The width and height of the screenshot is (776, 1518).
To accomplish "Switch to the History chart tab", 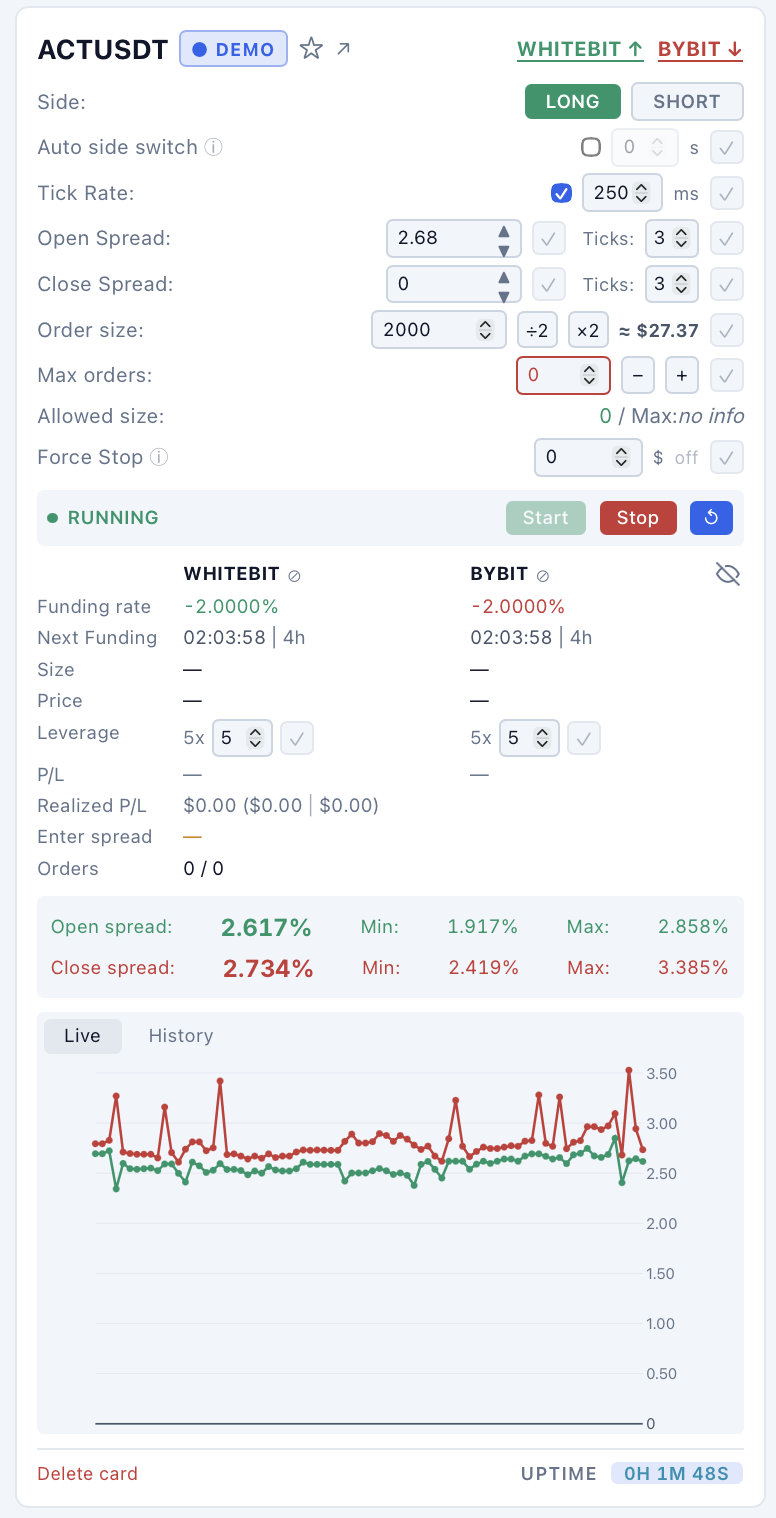I will (181, 1036).
